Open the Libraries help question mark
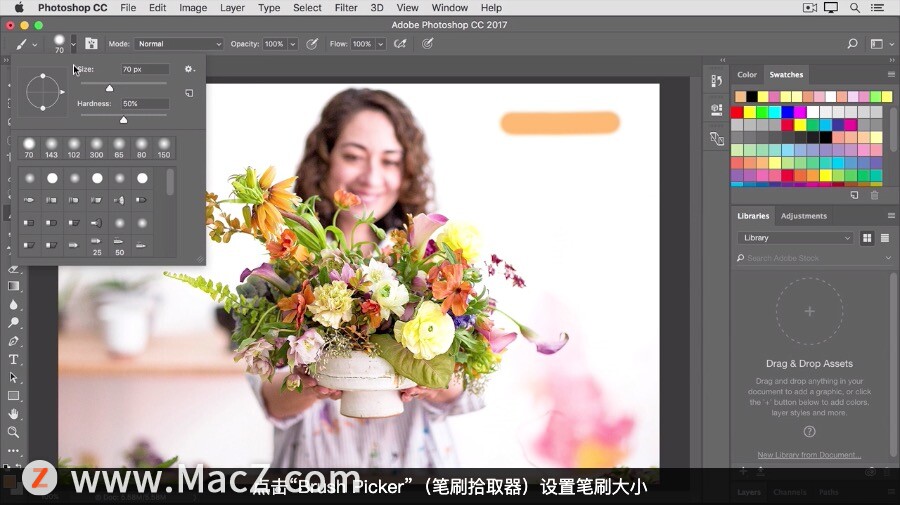 pos(809,432)
